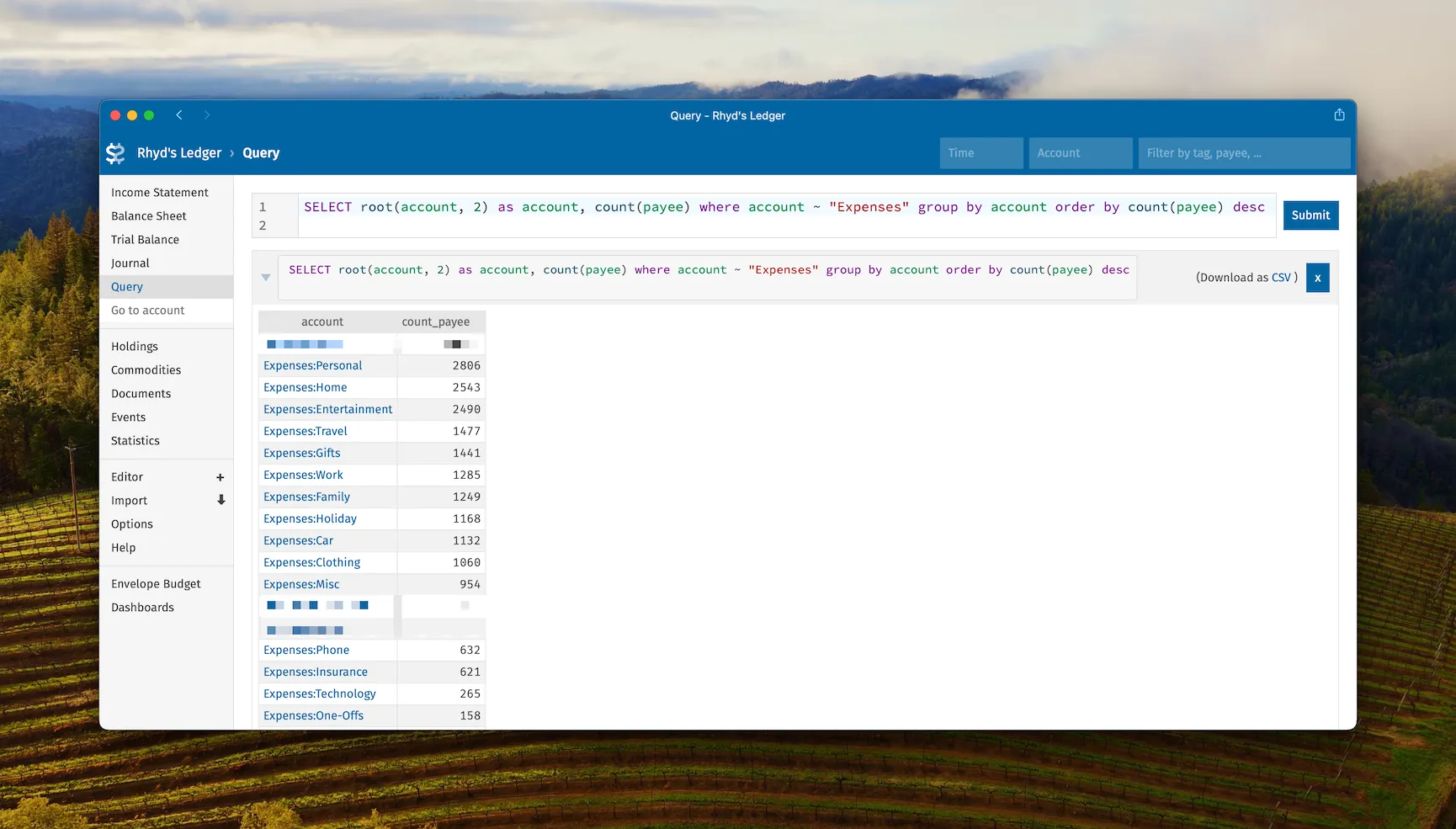Open the Income Statement page

coord(160,192)
